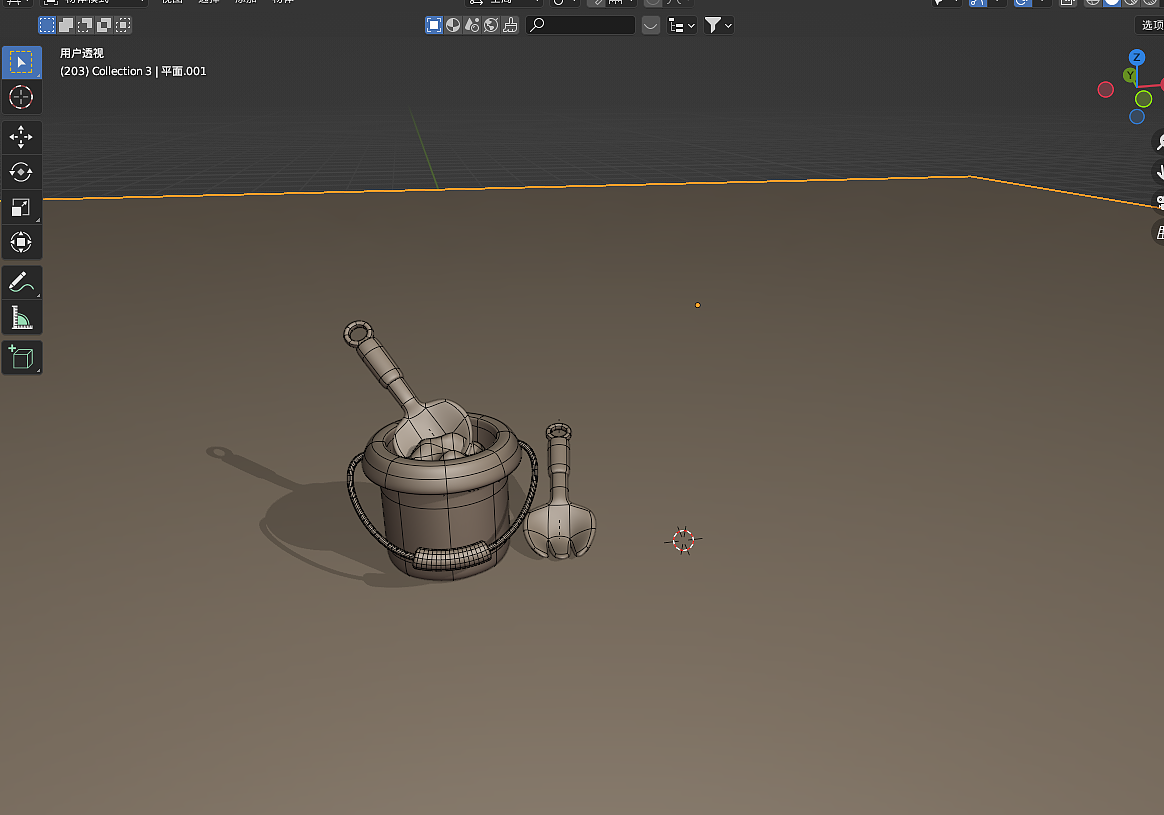Viewport: 1164px width, 815px height.
Task: Select the Select Box tool
Action: click(x=22, y=62)
